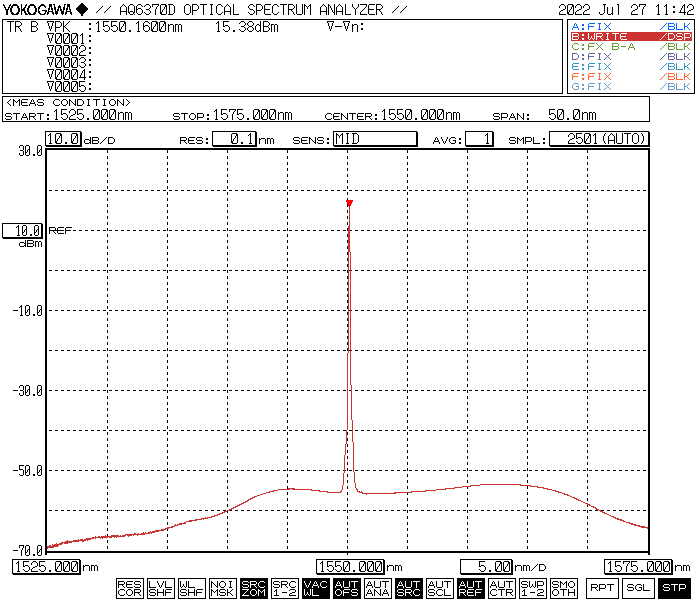Click the LVL SHF indicator icon
Image resolution: width=700 pixels, height=600 pixels.
click(x=160, y=588)
